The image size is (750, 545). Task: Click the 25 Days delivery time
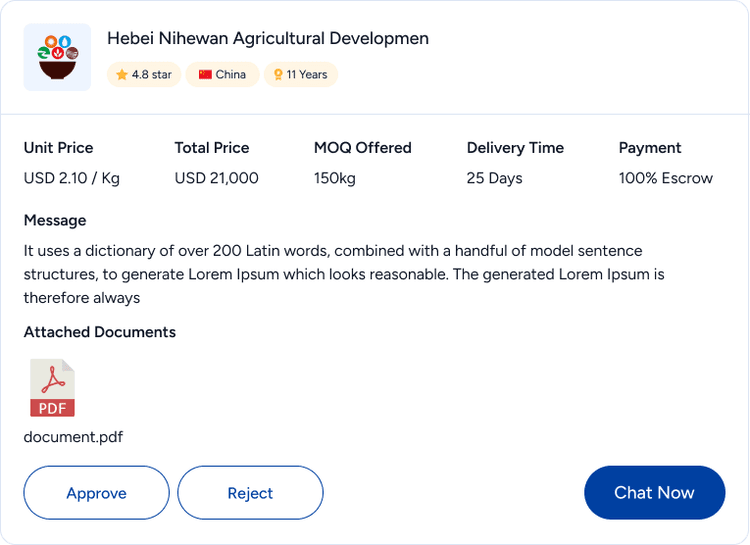point(494,179)
